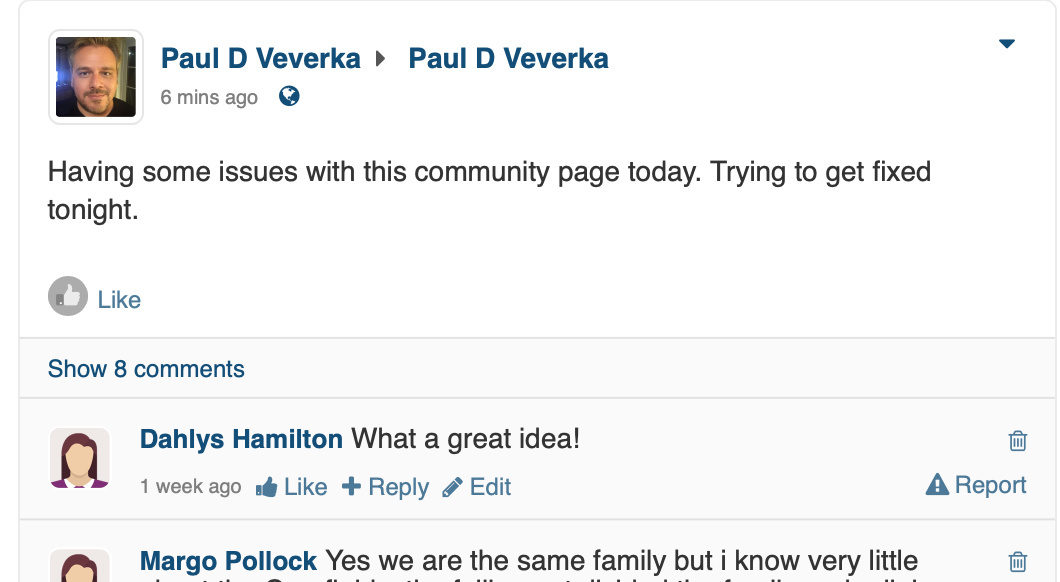The height and width of the screenshot is (582, 1060).
Task: Click the arrow between Paul D Veverka names
Action: click(x=381, y=59)
